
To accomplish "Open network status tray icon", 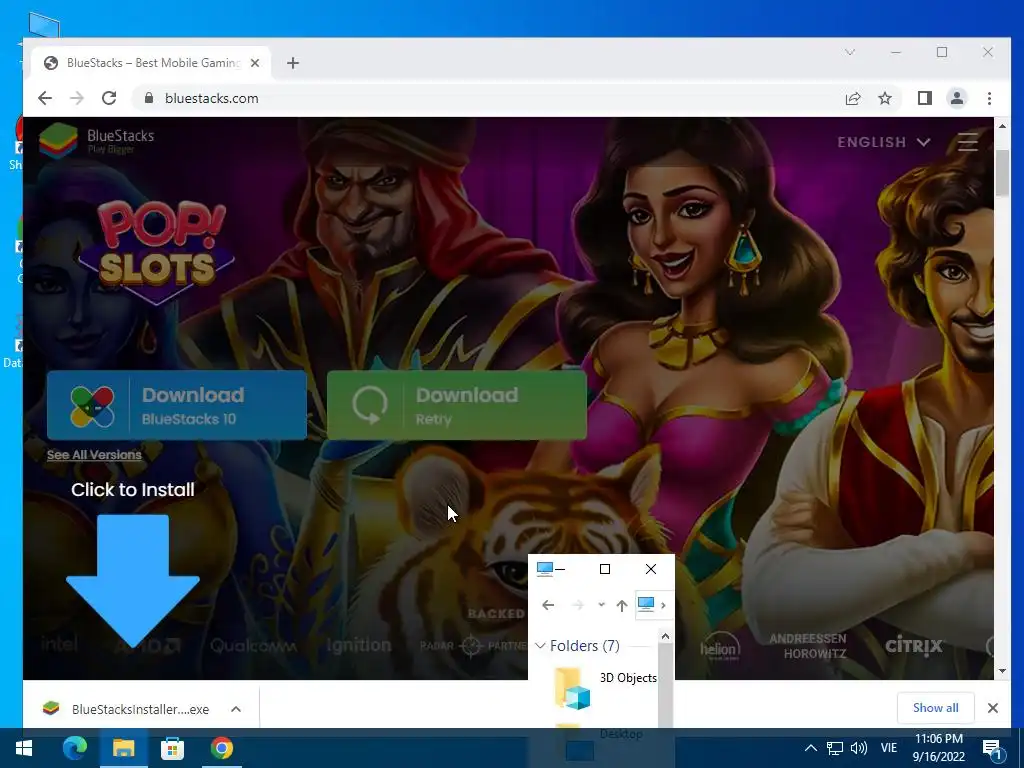I will 835,748.
